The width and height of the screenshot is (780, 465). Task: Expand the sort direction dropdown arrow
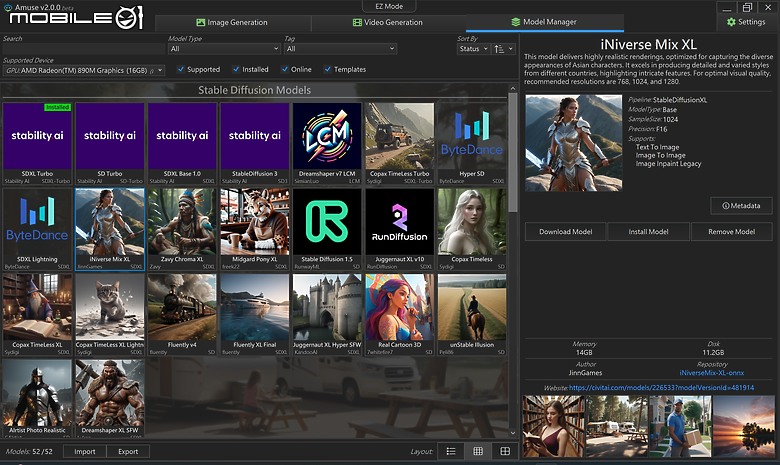coord(511,49)
